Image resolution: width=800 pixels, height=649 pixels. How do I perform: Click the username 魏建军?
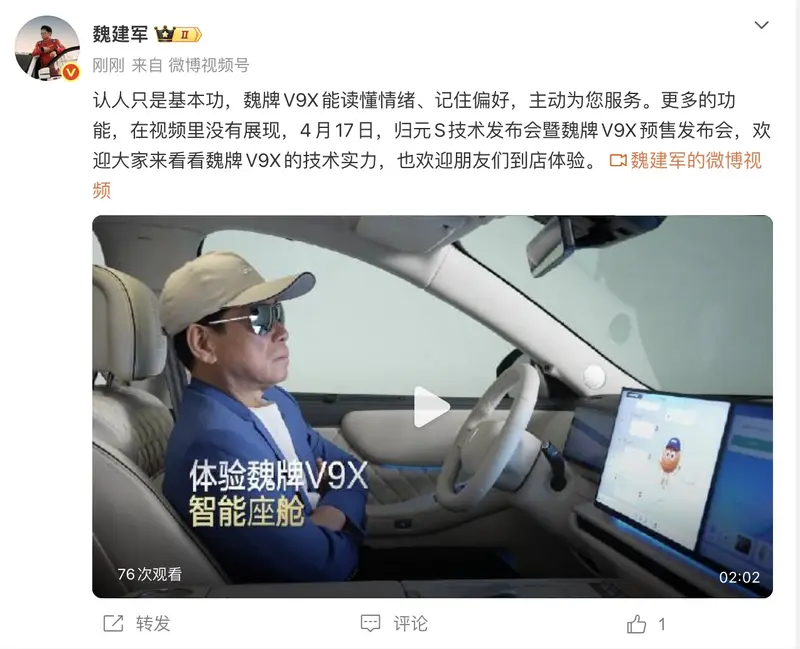tap(120, 34)
